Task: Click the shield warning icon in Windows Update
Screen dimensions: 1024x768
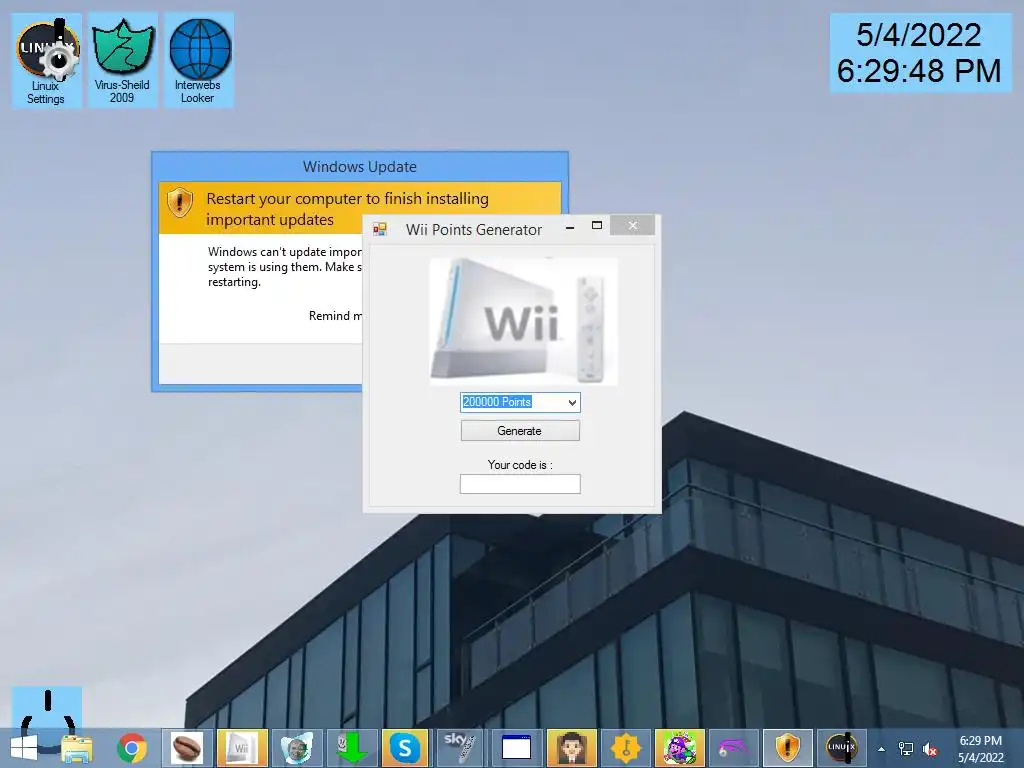Action: click(180, 202)
